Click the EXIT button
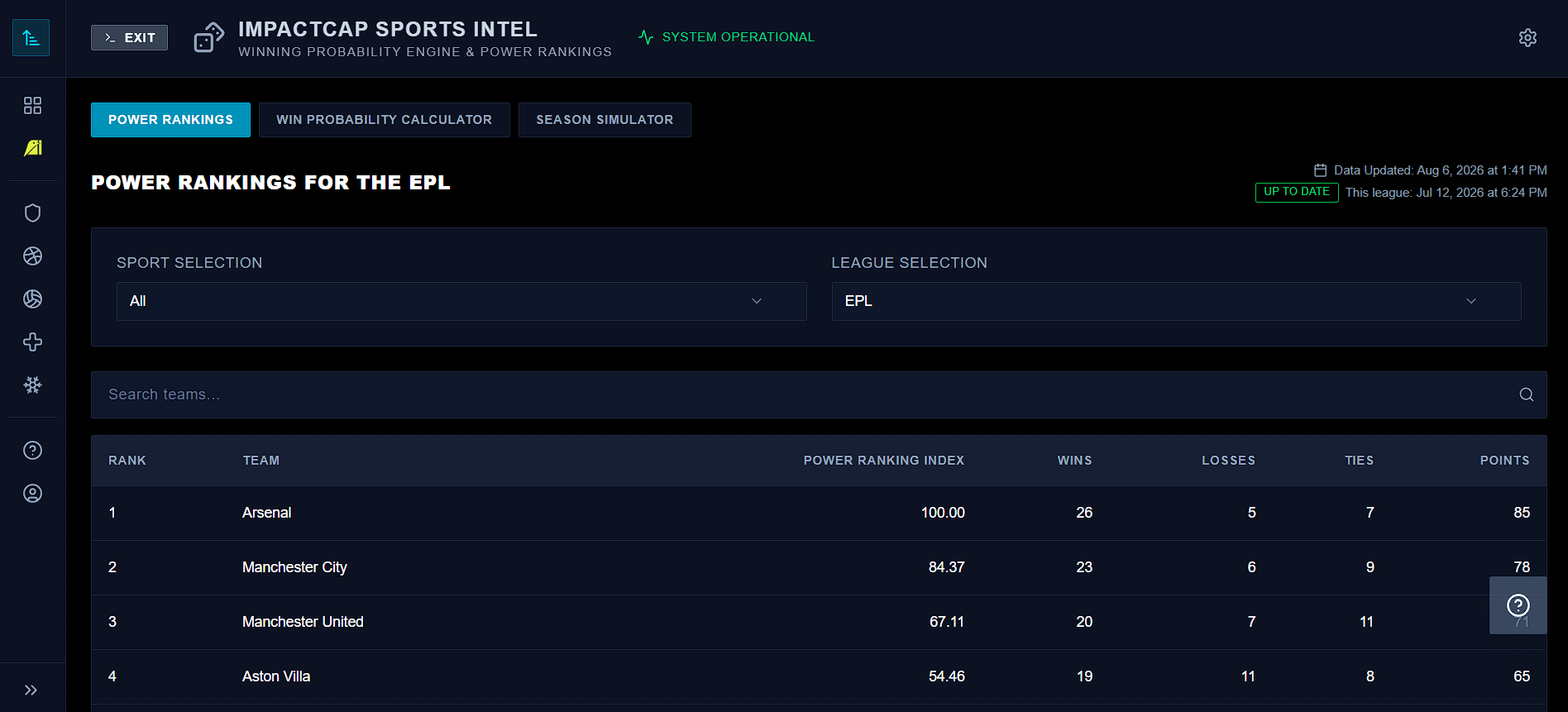Screen dimensions: 1568x712 129,37
